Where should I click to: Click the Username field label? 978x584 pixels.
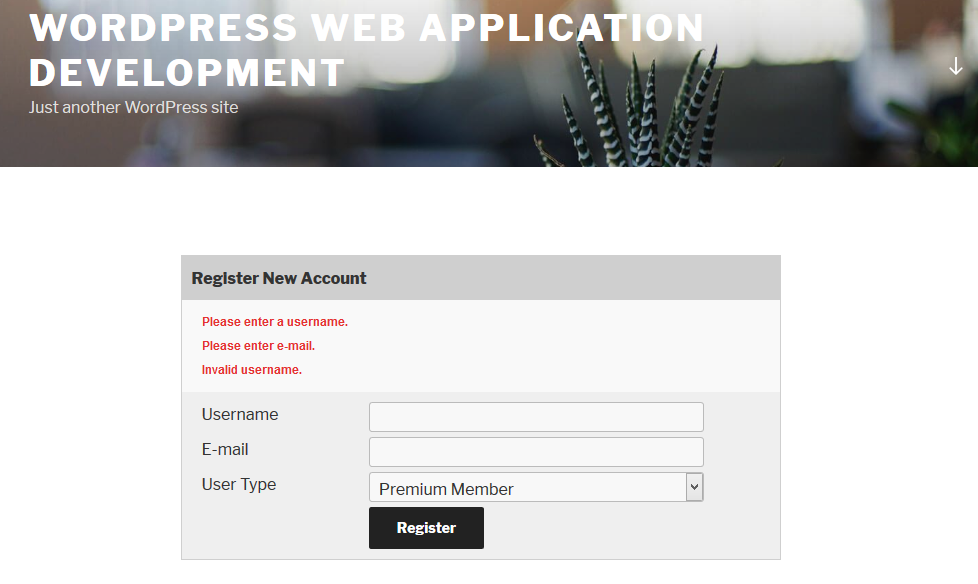(240, 414)
